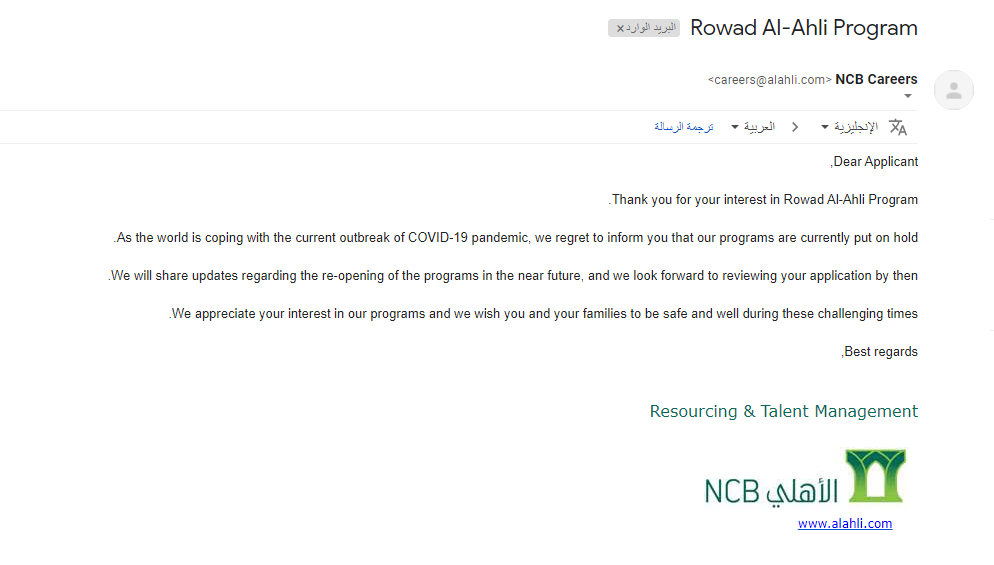Click the sender name NCB Careers

coord(876,79)
